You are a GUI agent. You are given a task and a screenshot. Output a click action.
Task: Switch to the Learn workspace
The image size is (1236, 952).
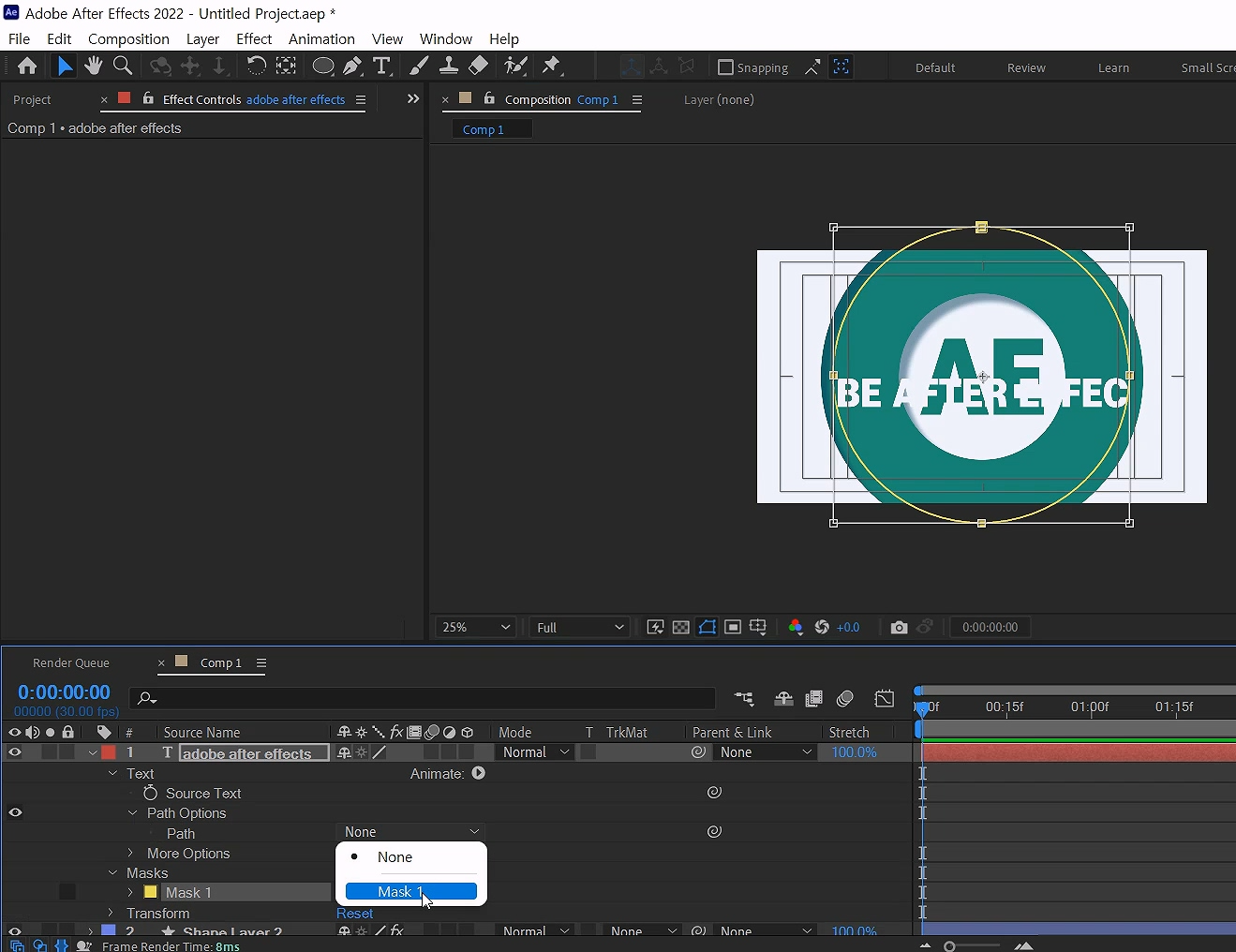click(1113, 67)
